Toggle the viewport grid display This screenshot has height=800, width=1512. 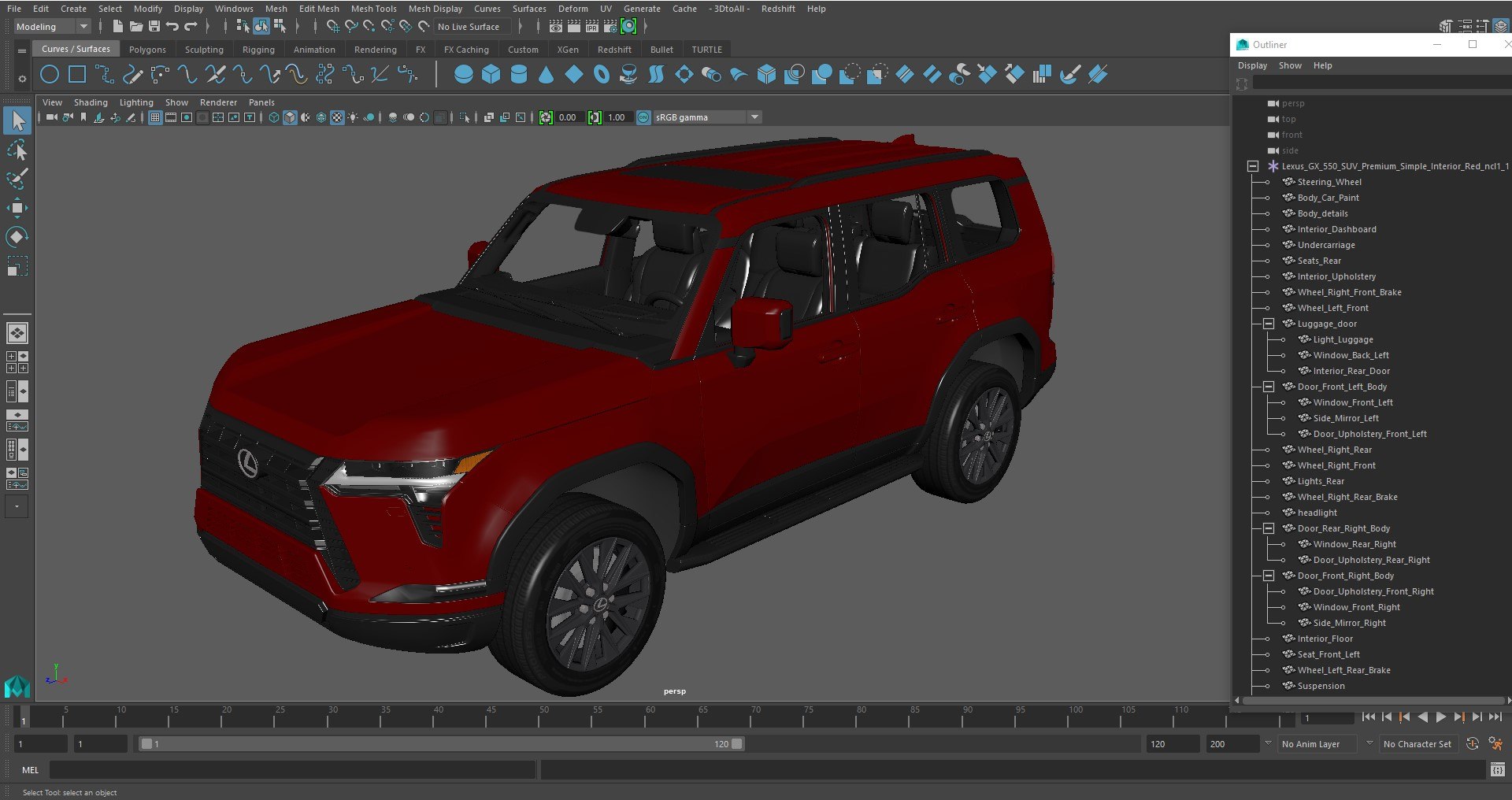coord(155,117)
